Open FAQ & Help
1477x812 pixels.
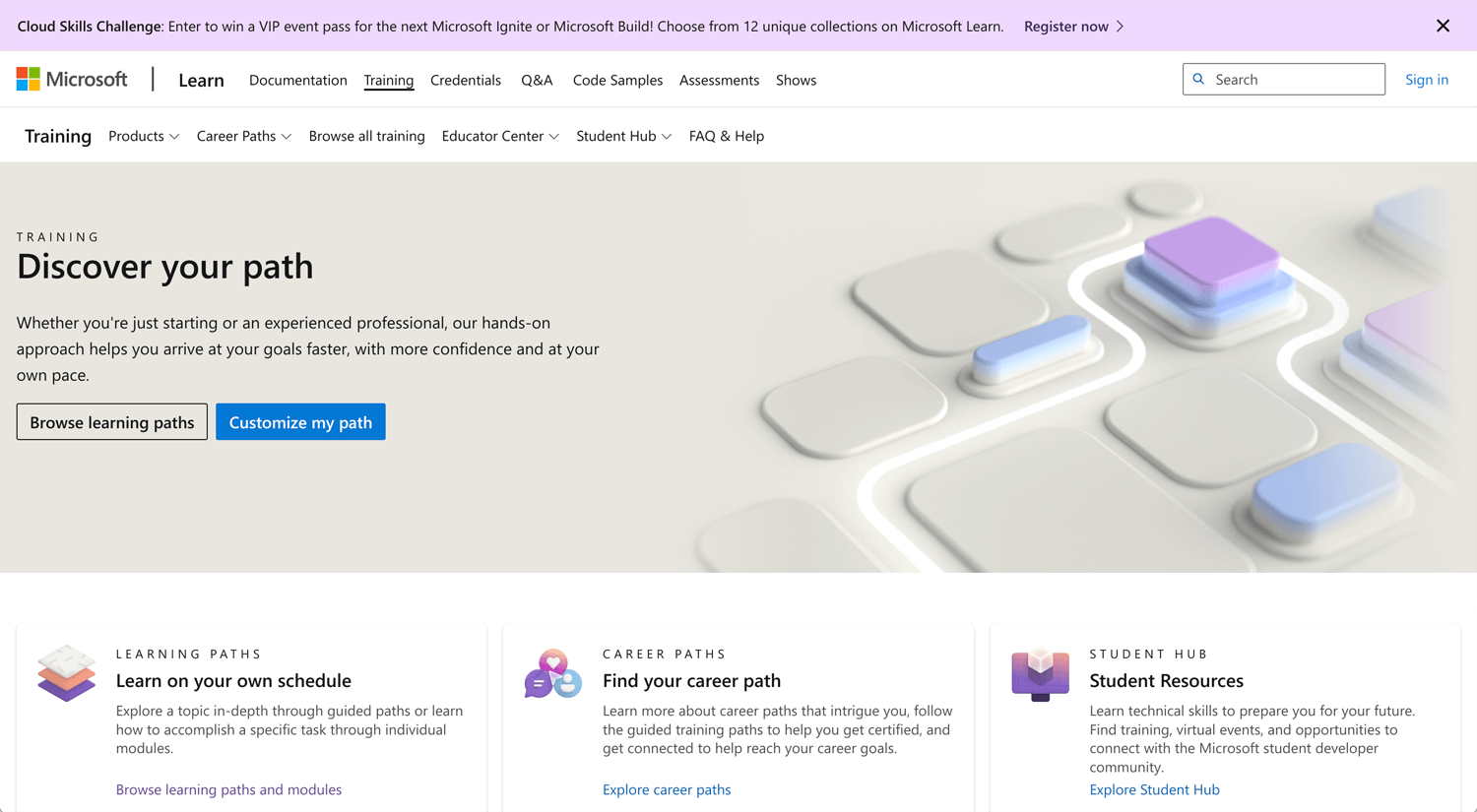coord(727,136)
